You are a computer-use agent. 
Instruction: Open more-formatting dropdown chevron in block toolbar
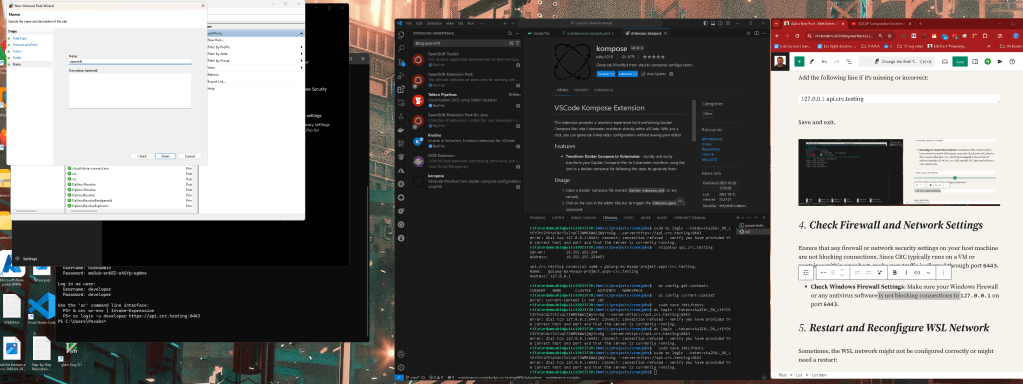coord(928,273)
